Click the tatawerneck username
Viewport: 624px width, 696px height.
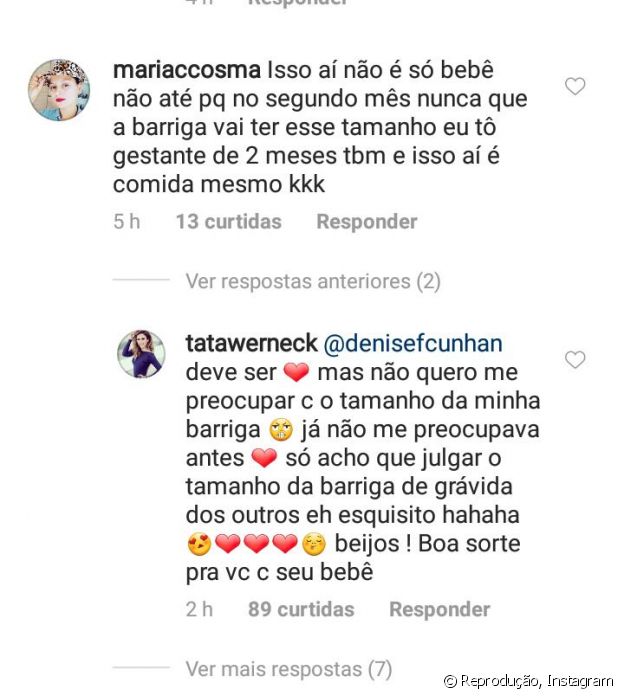pyautogui.click(x=250, y=344)
